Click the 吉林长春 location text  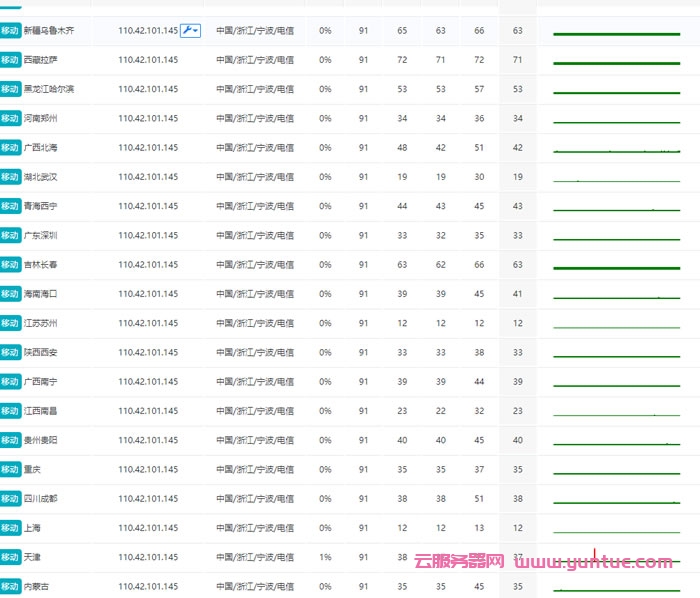41,265
